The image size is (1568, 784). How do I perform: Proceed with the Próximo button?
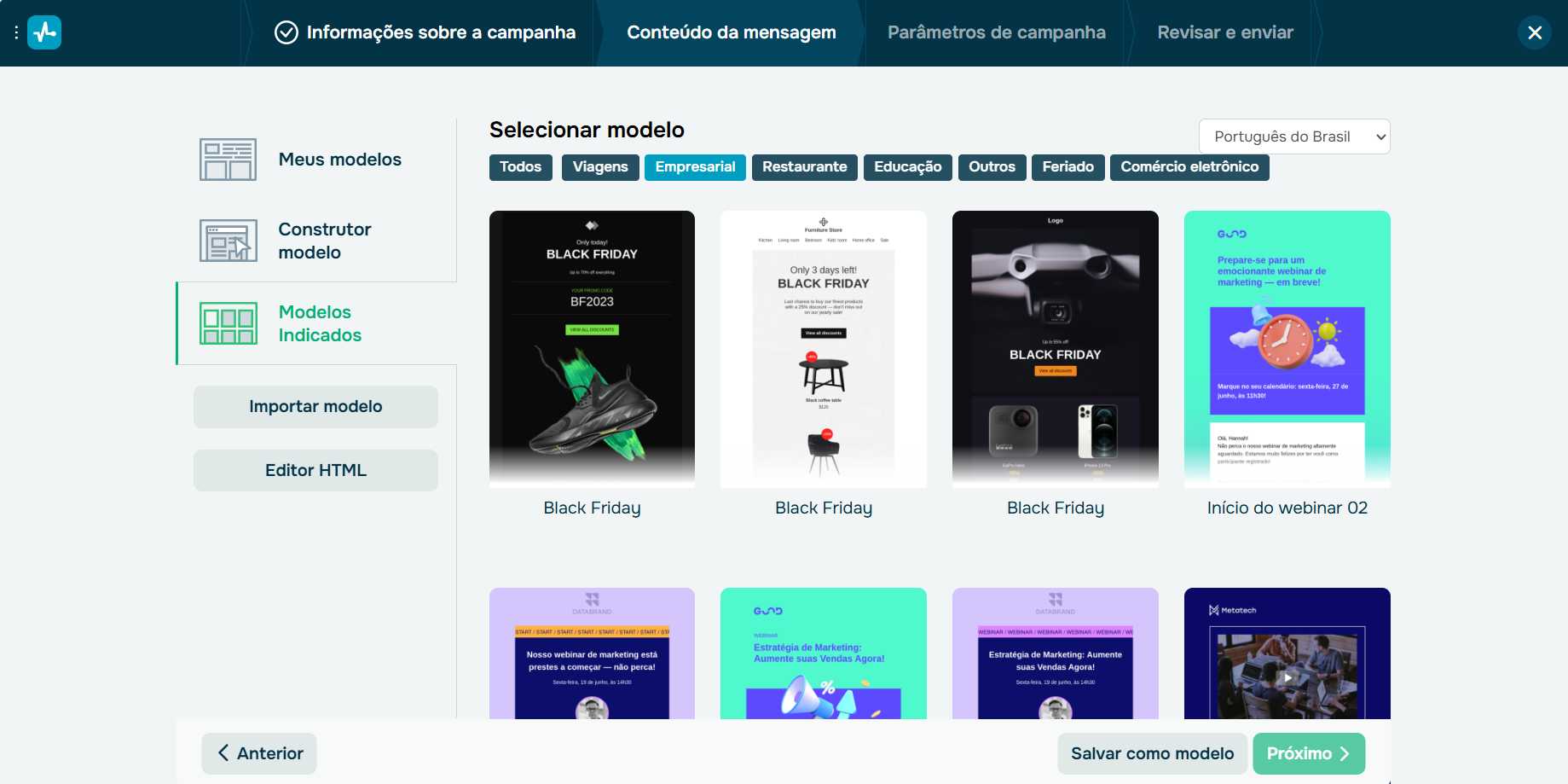[1309, 753]
